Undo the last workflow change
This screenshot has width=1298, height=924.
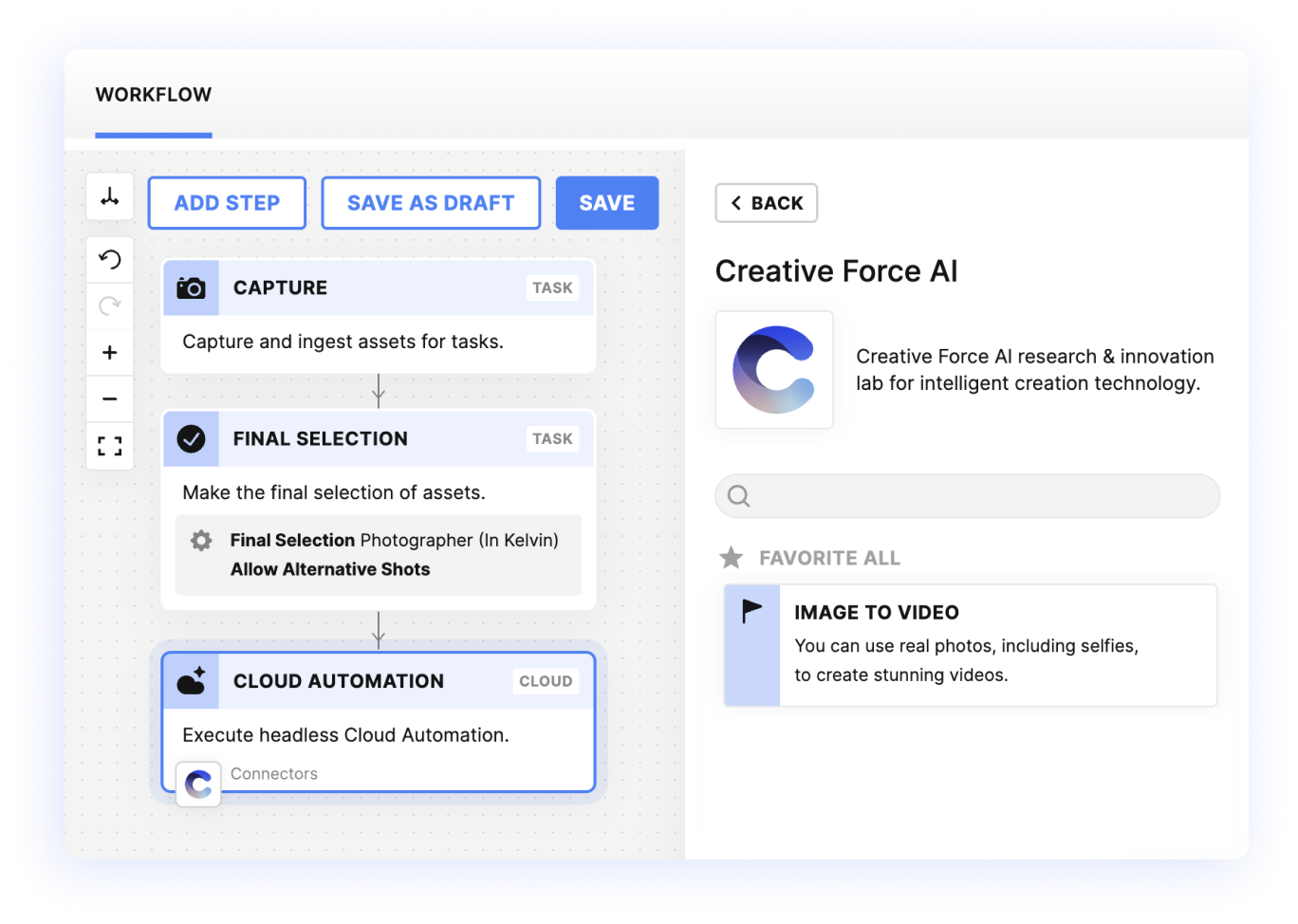(x=109, y=258)
